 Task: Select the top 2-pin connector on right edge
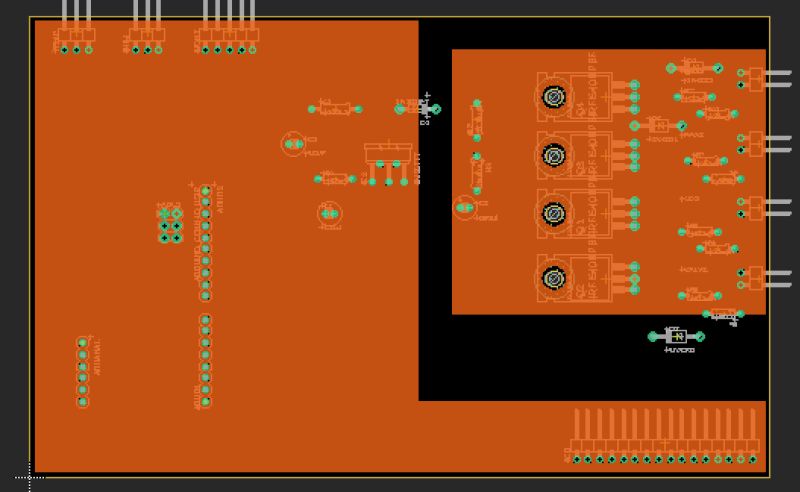click(764, 79)
